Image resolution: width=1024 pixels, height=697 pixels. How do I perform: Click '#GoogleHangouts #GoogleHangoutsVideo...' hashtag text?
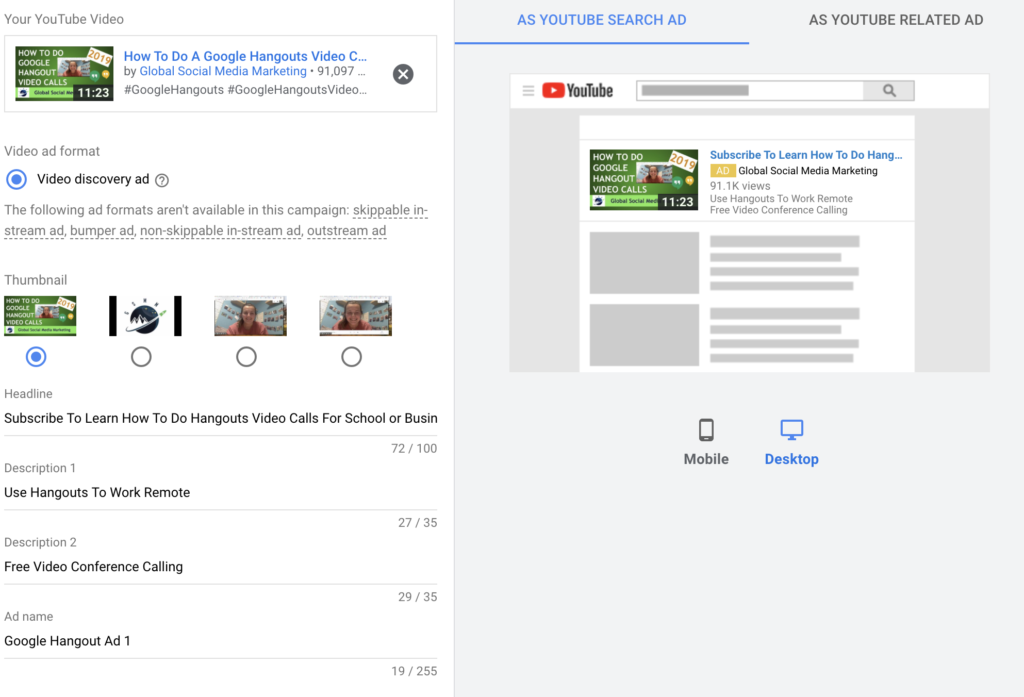(x=245, y=89)
